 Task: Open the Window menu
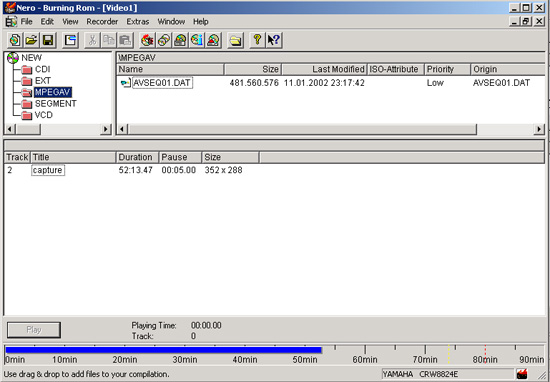[171, 22]
